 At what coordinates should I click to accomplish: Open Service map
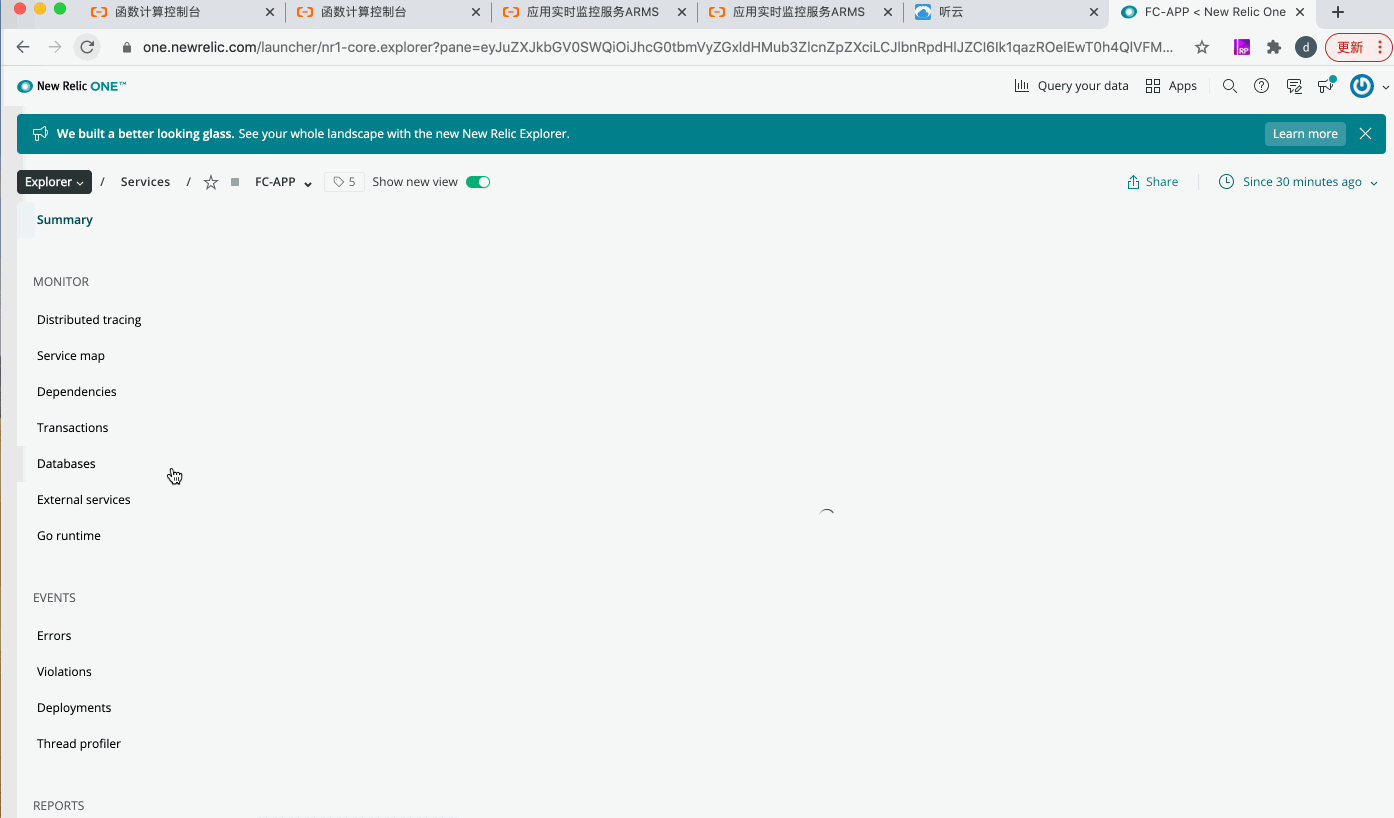tap(71, 356)
